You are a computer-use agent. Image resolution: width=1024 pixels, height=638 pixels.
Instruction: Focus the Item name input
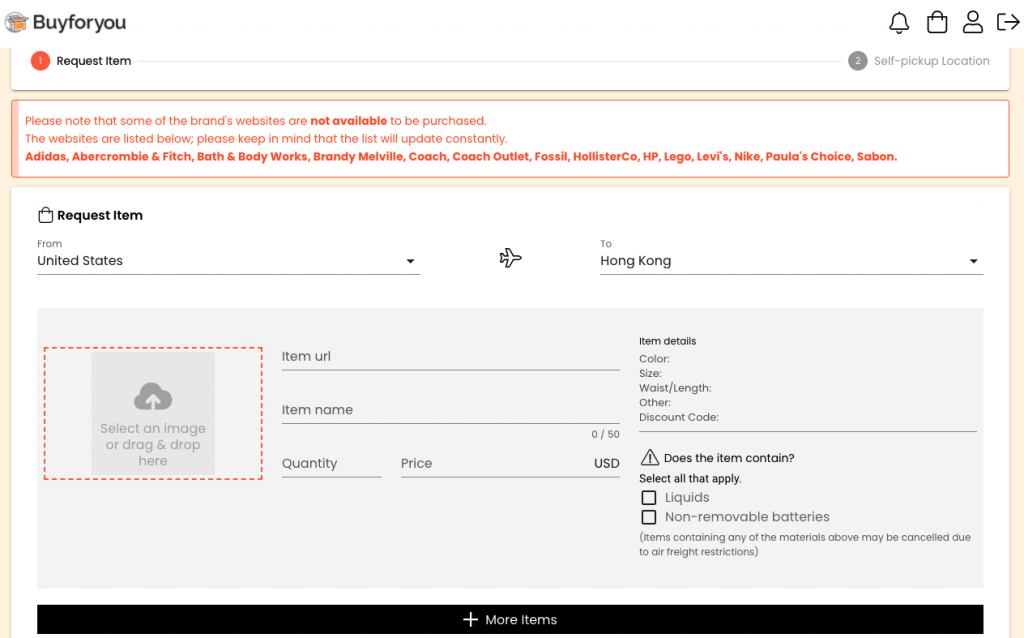(x=450, y=410)
